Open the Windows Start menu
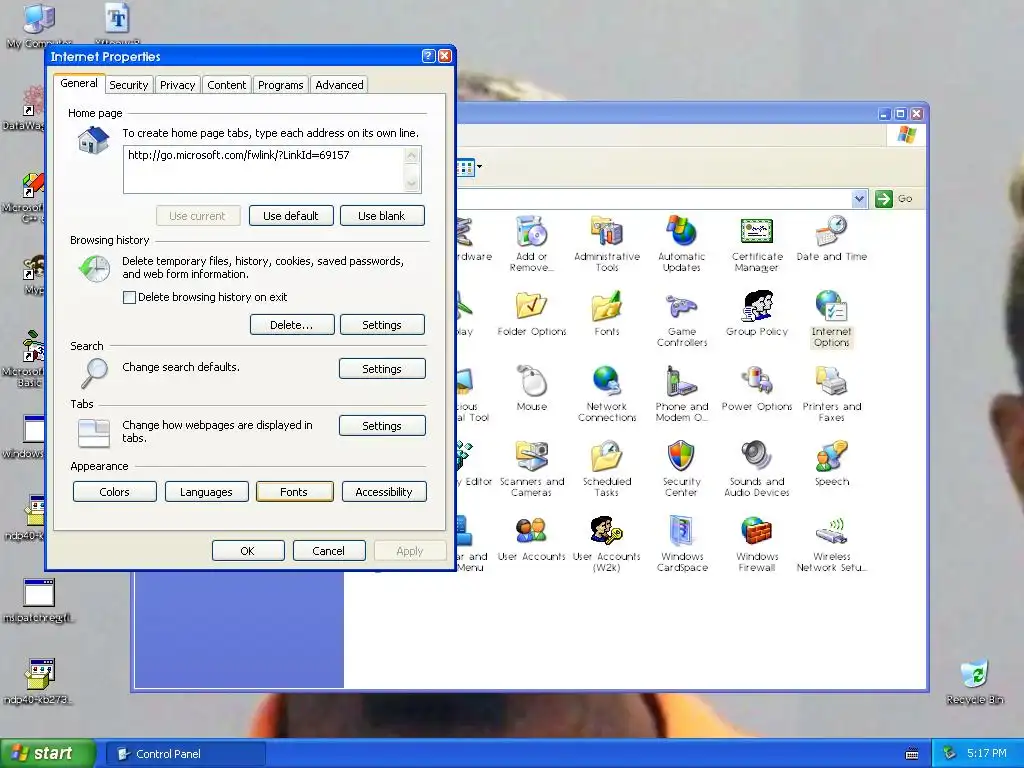The image size is (1024, 768). pyautogui.click(x=48, y=754)
